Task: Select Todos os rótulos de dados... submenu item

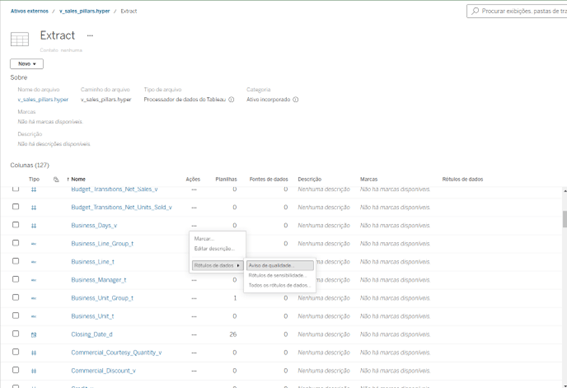Action: point(279,285)
